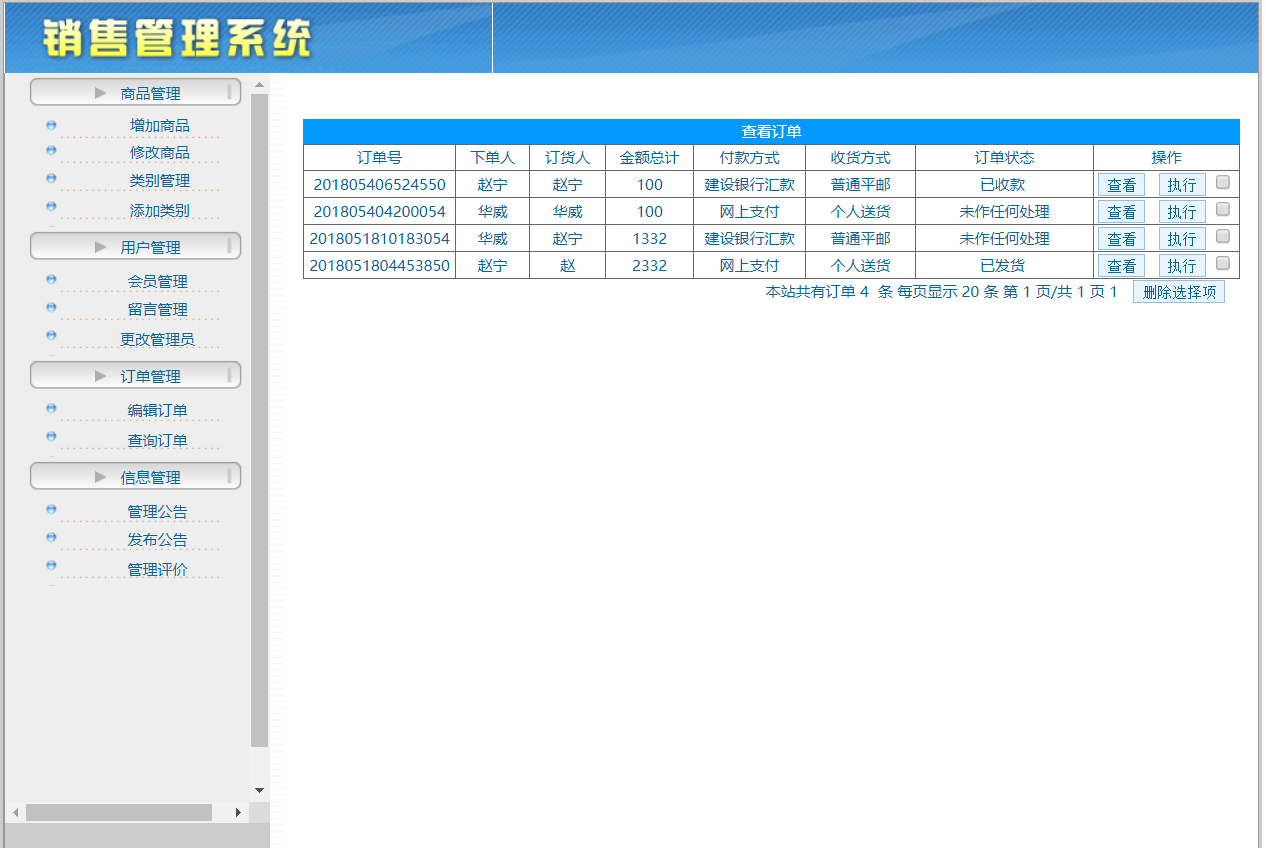1266x848 pixels.
Task: Expand the 用户管理 section header
Action: coord(135,247)
